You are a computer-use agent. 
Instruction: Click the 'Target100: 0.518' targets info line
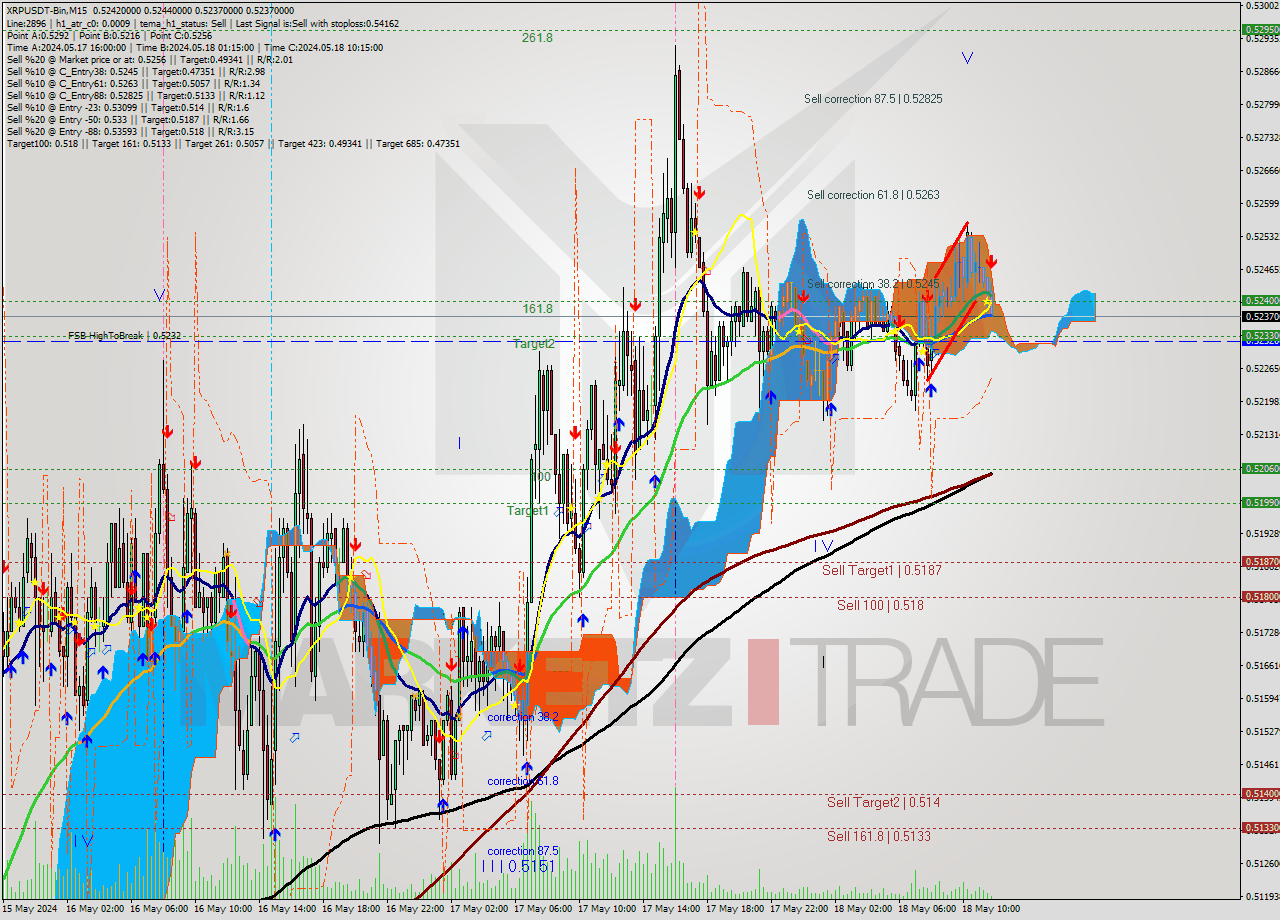point(233,143)
